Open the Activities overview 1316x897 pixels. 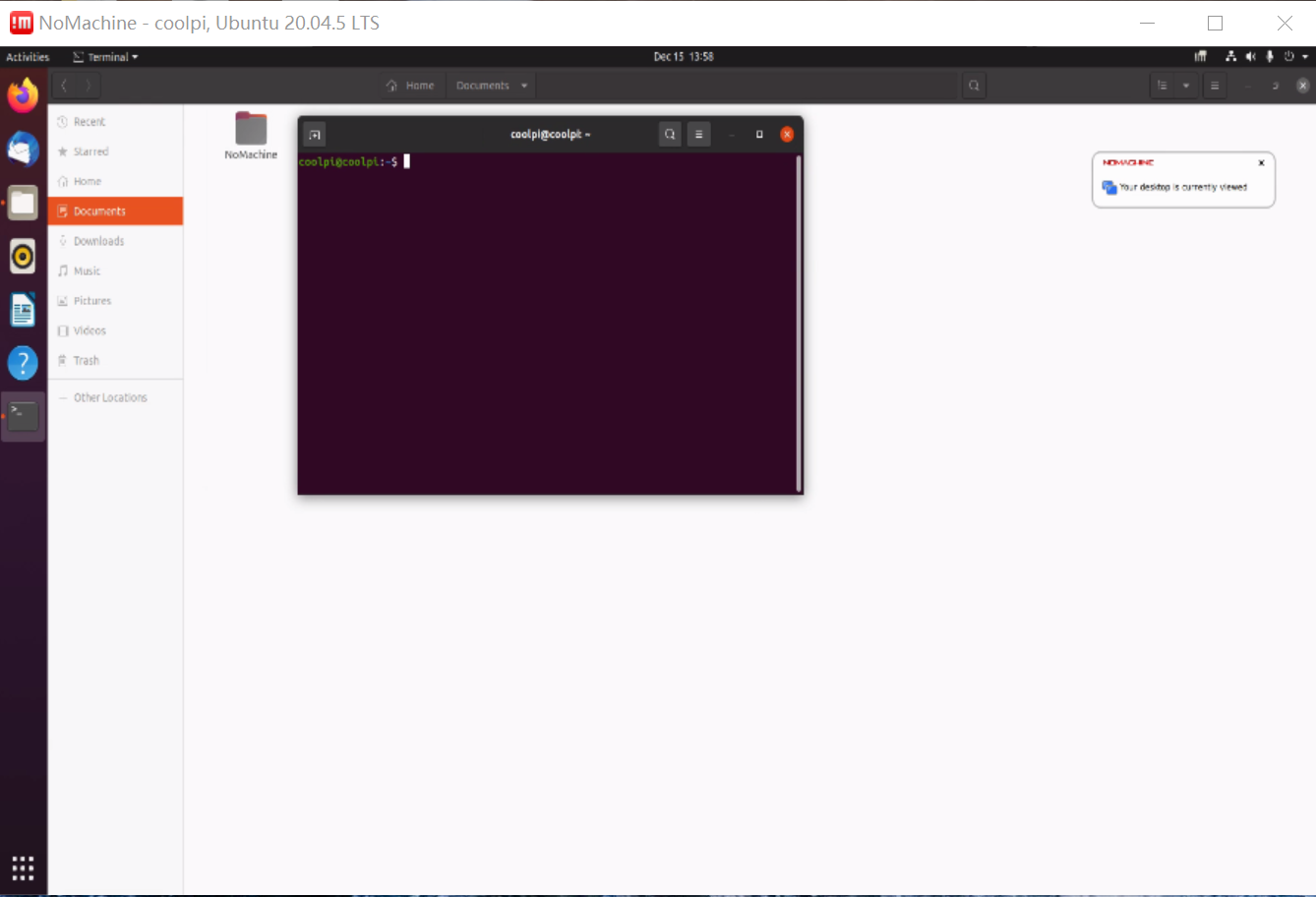(28, 57)
